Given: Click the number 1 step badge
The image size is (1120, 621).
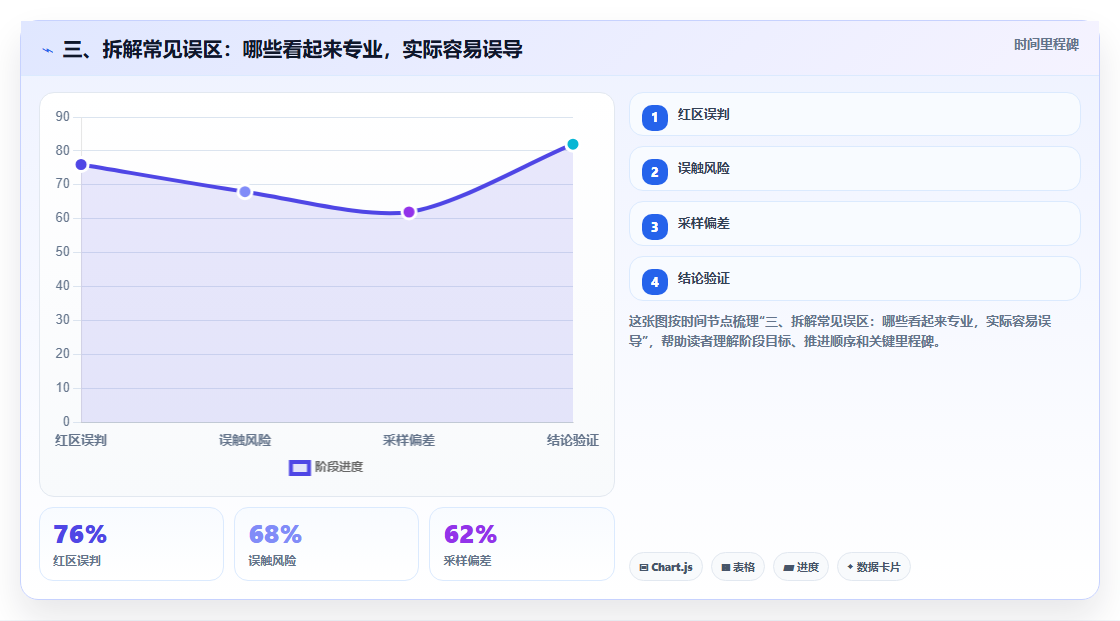Looking at the screenshot, I should pos(654,118).
